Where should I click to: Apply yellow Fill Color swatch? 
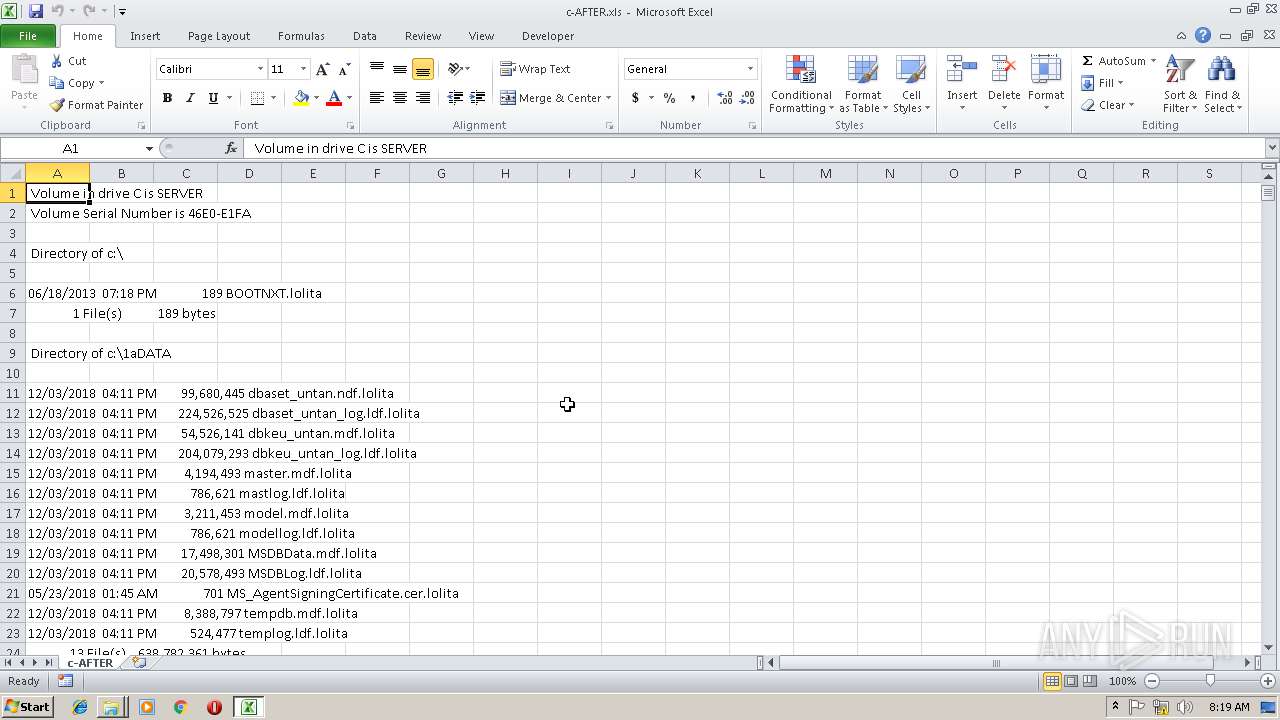coord(301,98)
